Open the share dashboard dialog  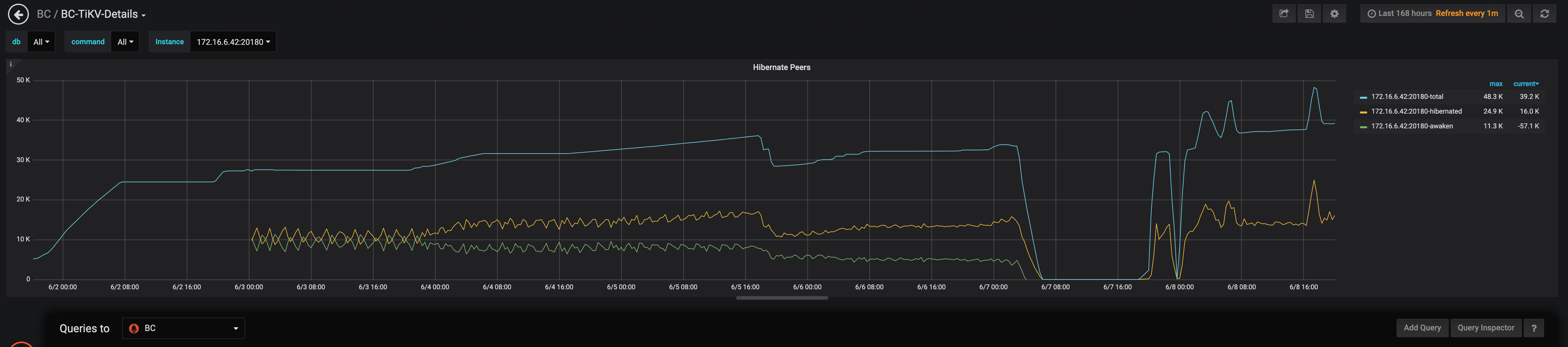pos(1284,13)
